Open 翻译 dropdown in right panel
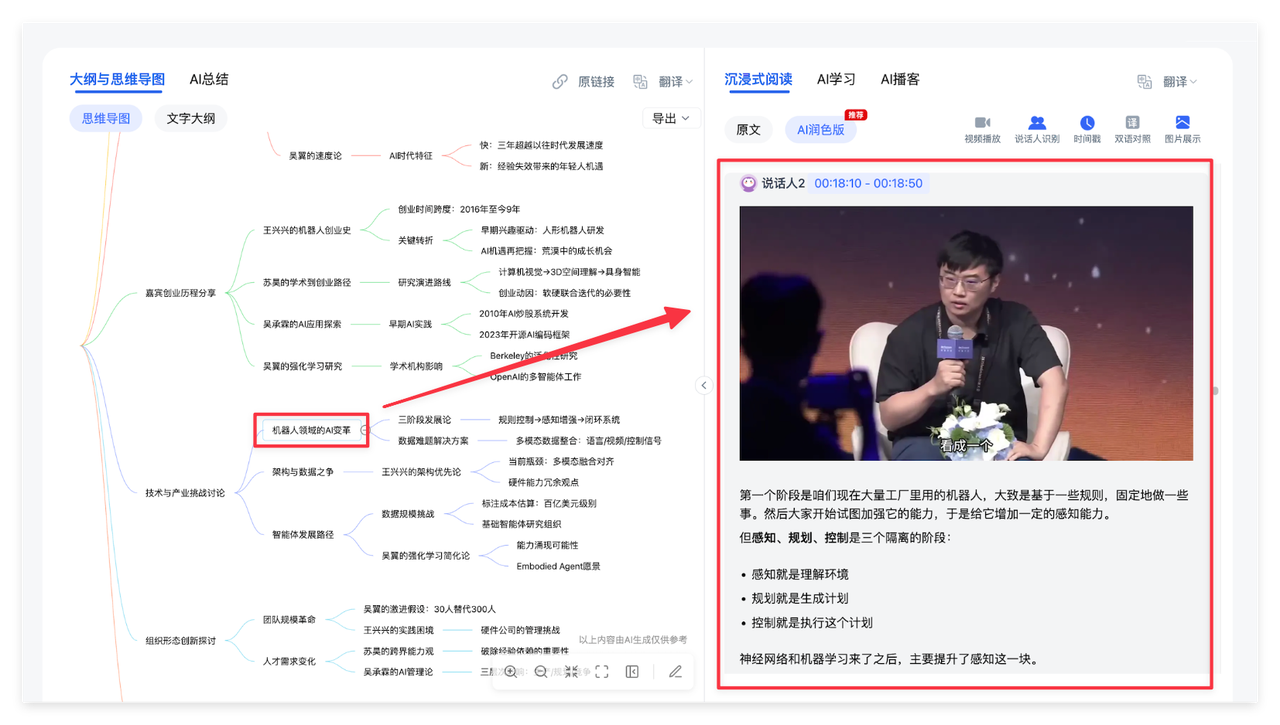Viewport: 1280px width, 725px height. point(1168,82)
